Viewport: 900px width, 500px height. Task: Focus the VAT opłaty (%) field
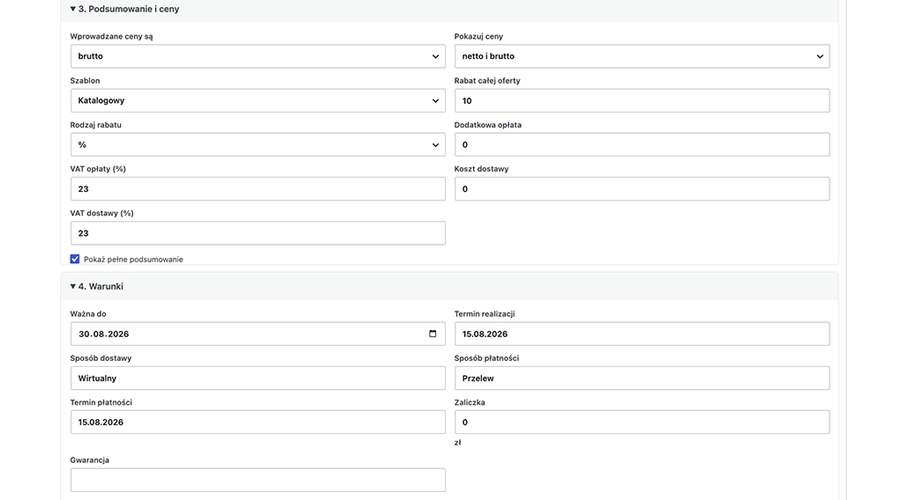tap(258, 189)
